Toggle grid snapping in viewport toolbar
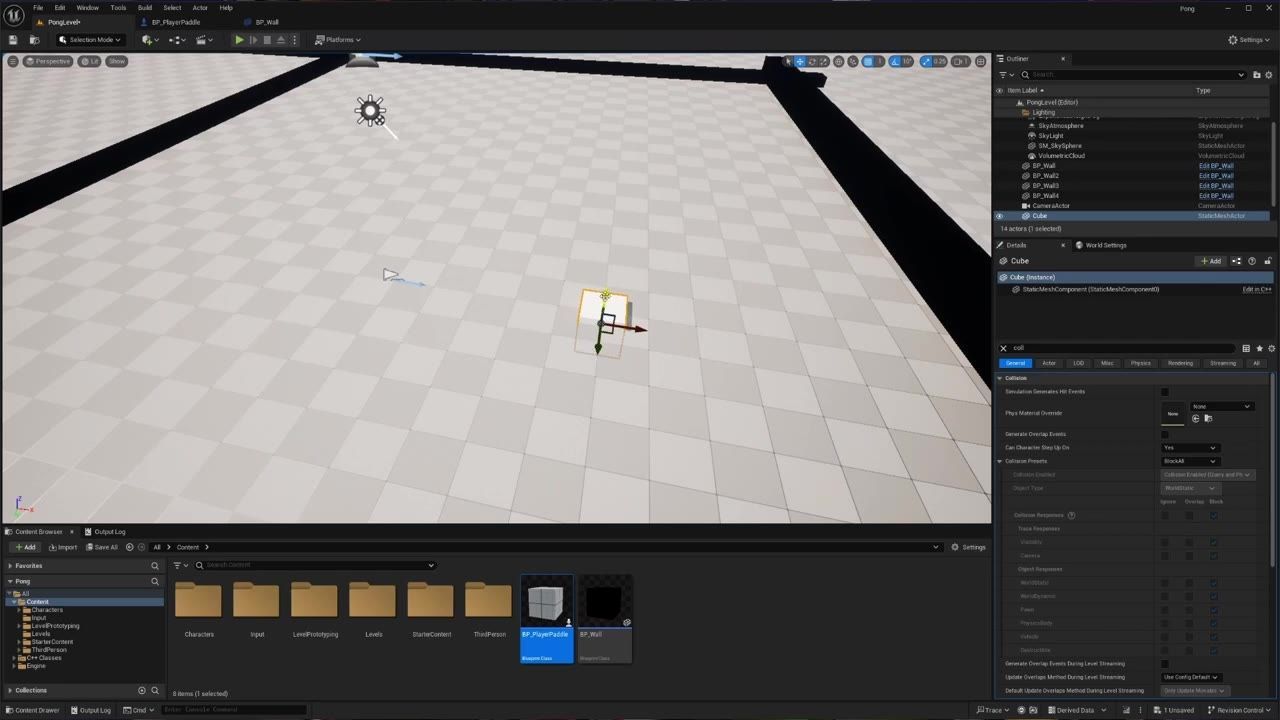Screen dimensions: 1280x720 coord(867,61)
